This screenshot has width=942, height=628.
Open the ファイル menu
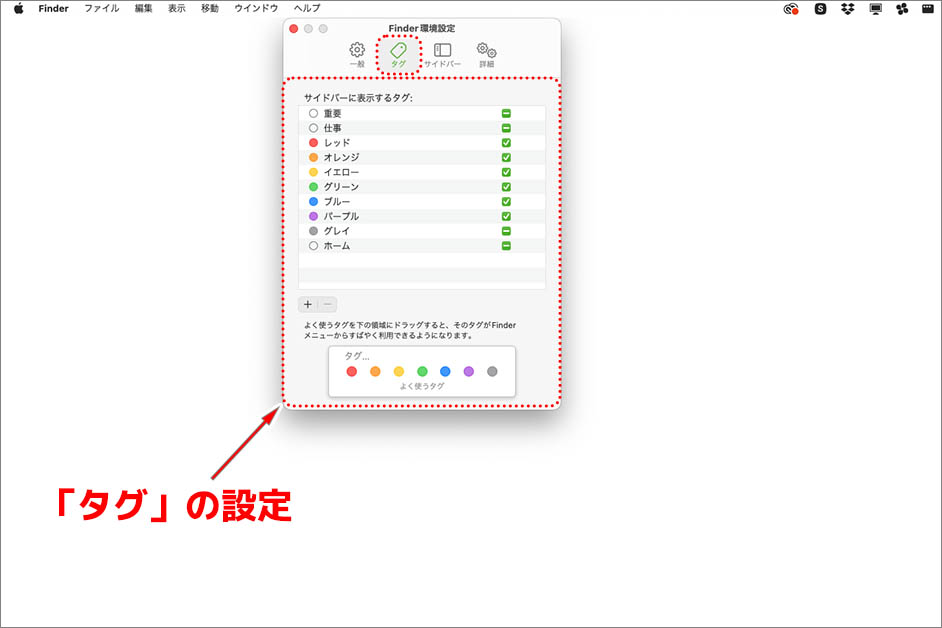point(102,8)
